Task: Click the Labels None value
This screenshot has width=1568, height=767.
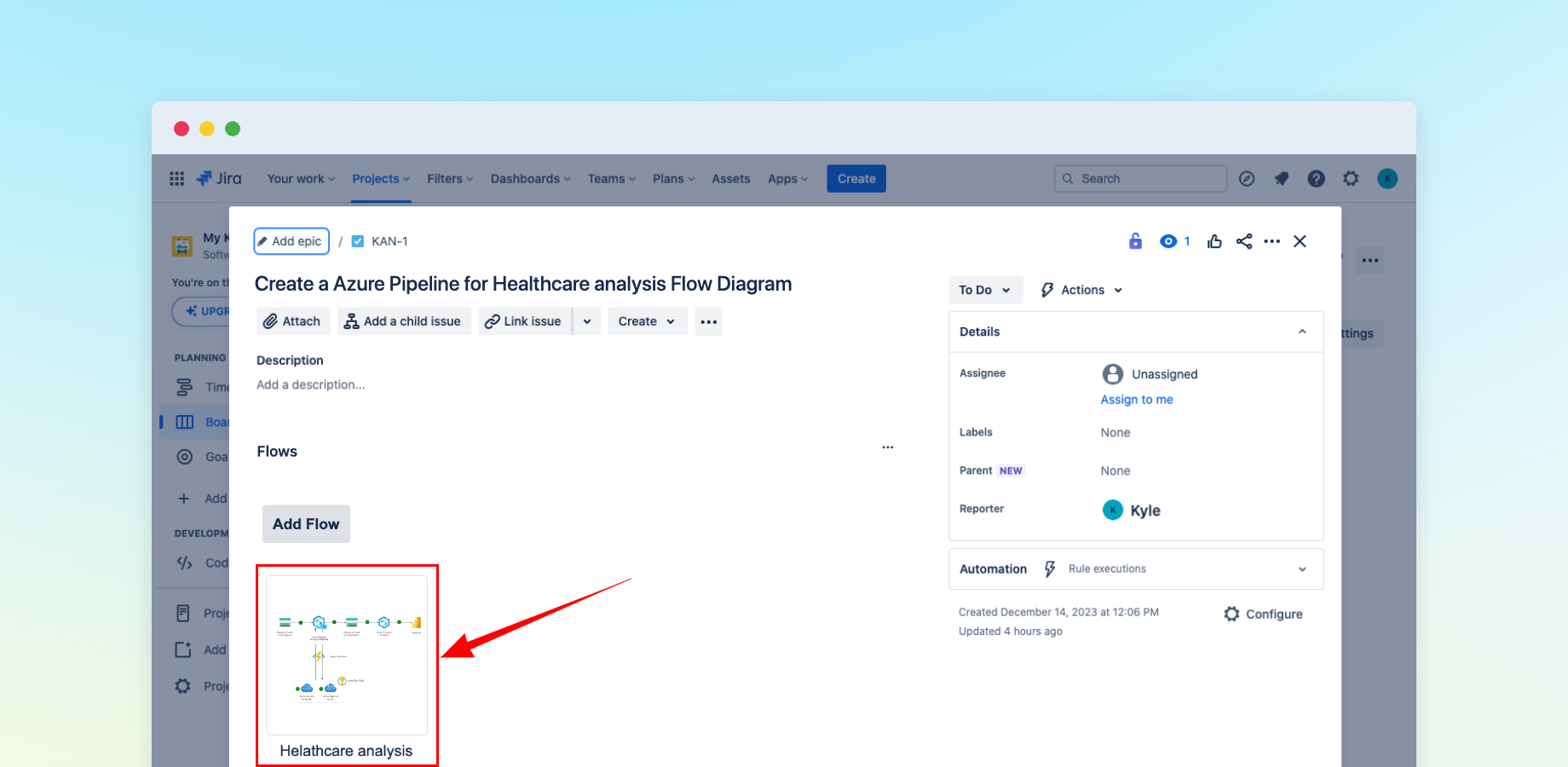Action: (x=1115, y=433)
